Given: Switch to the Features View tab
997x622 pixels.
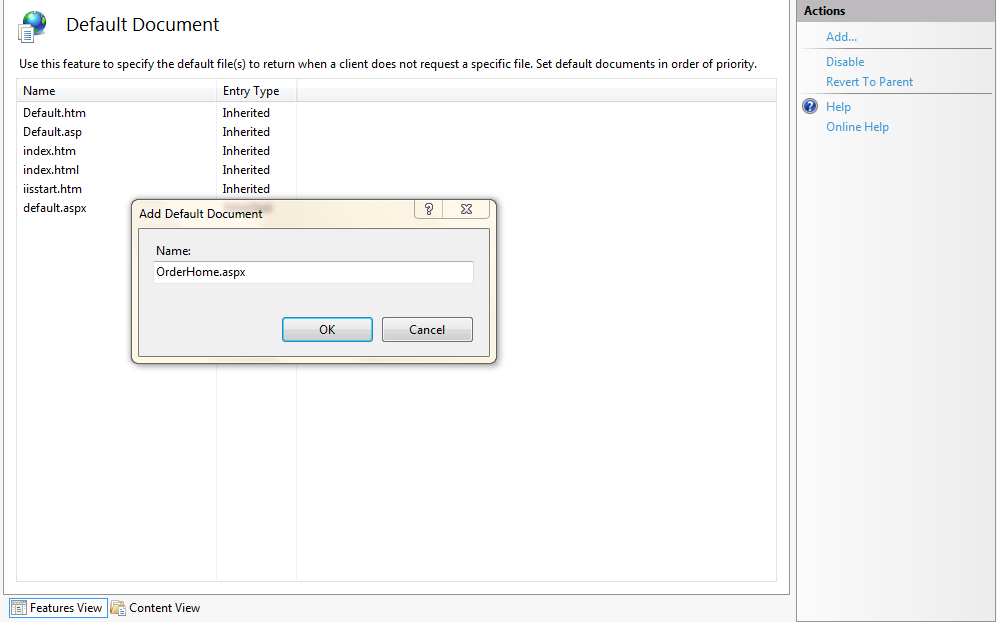Looking at the screenshot, I should click(64, 607).
